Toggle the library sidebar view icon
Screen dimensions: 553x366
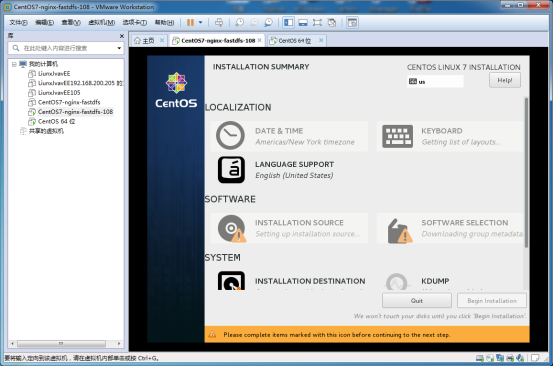(288, 23)
